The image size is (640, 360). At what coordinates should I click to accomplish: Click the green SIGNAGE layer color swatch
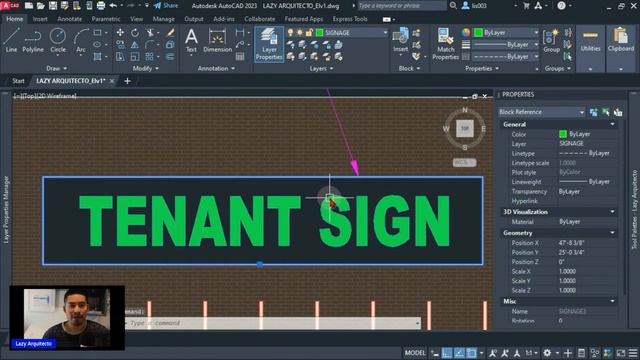pyautogui.click(x=320, y=33)
